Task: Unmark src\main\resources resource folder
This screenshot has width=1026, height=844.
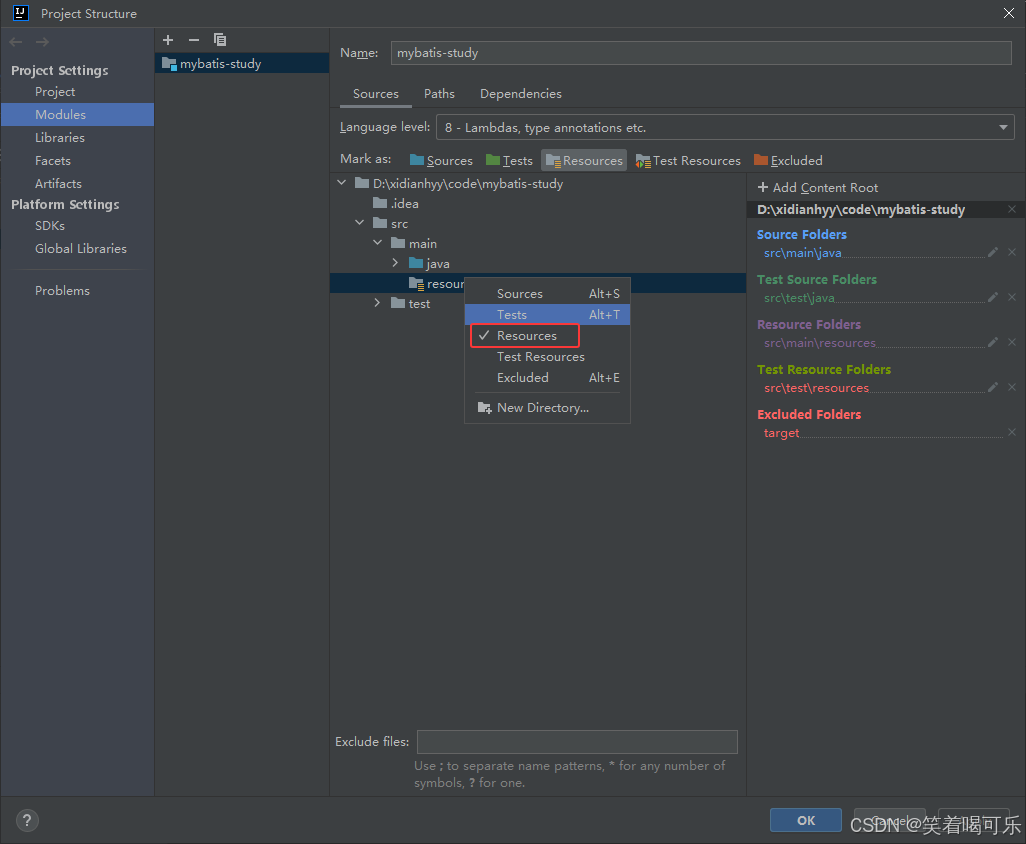Action: click(1012, 342)
